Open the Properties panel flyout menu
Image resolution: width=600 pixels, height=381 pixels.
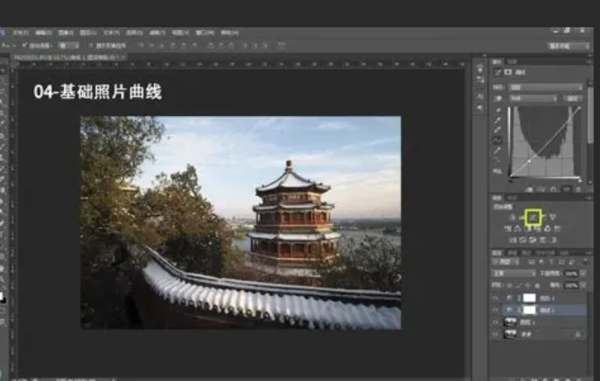tap(589, 62)
